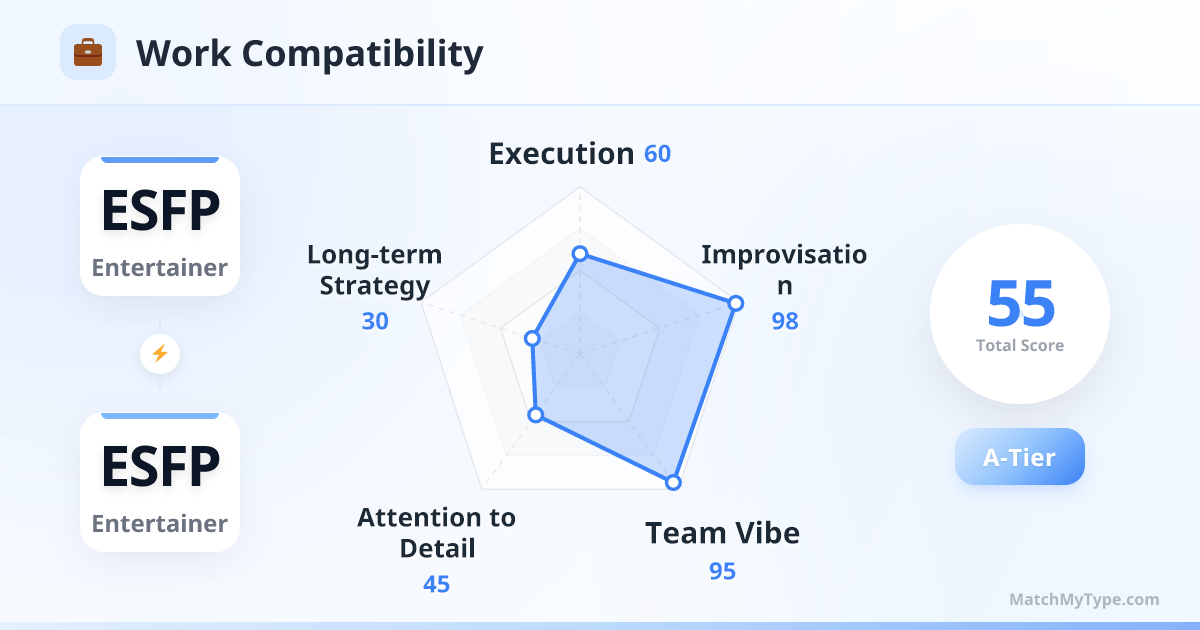Click the Total Score circle showing 55
Viewport: 1200px width, 630px height.
1020,314
